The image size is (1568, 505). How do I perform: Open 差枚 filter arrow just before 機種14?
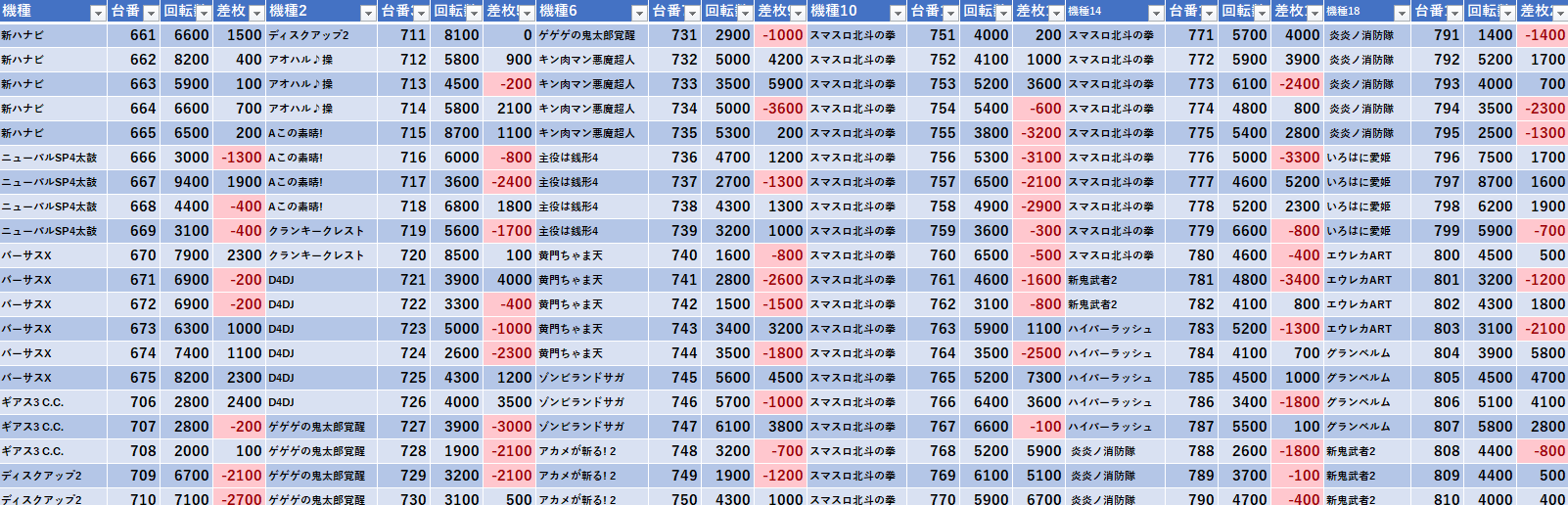coord(1055,13)
